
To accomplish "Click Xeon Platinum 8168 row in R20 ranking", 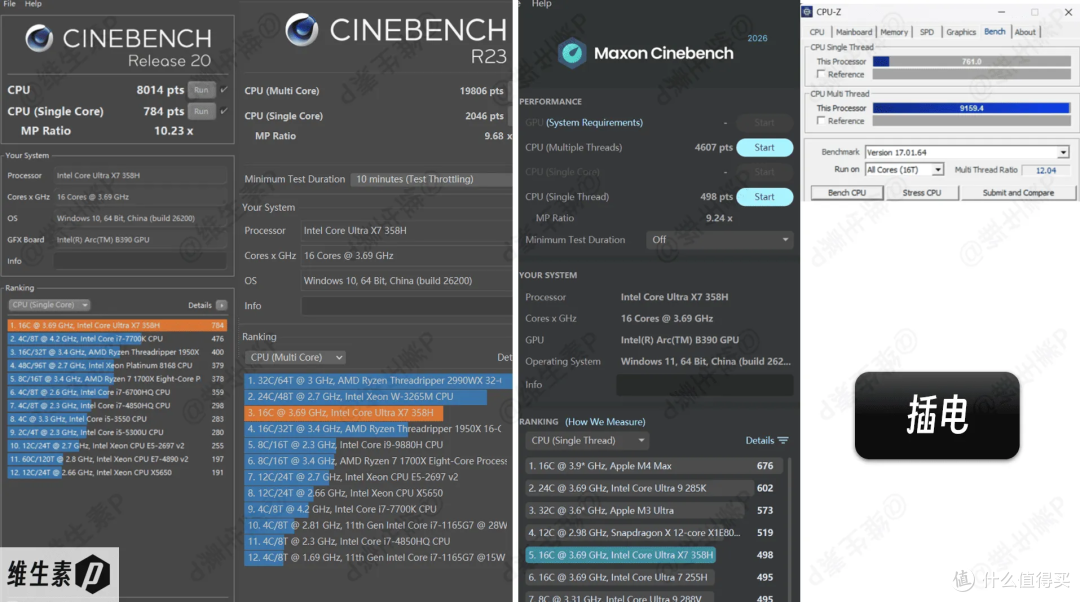I will (x=117, y=365).
